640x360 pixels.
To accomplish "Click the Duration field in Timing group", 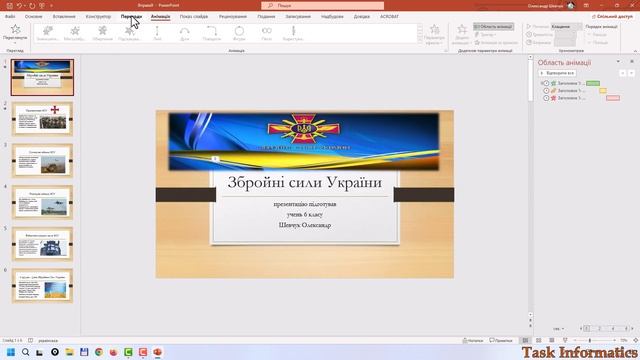I will [565, 35].
